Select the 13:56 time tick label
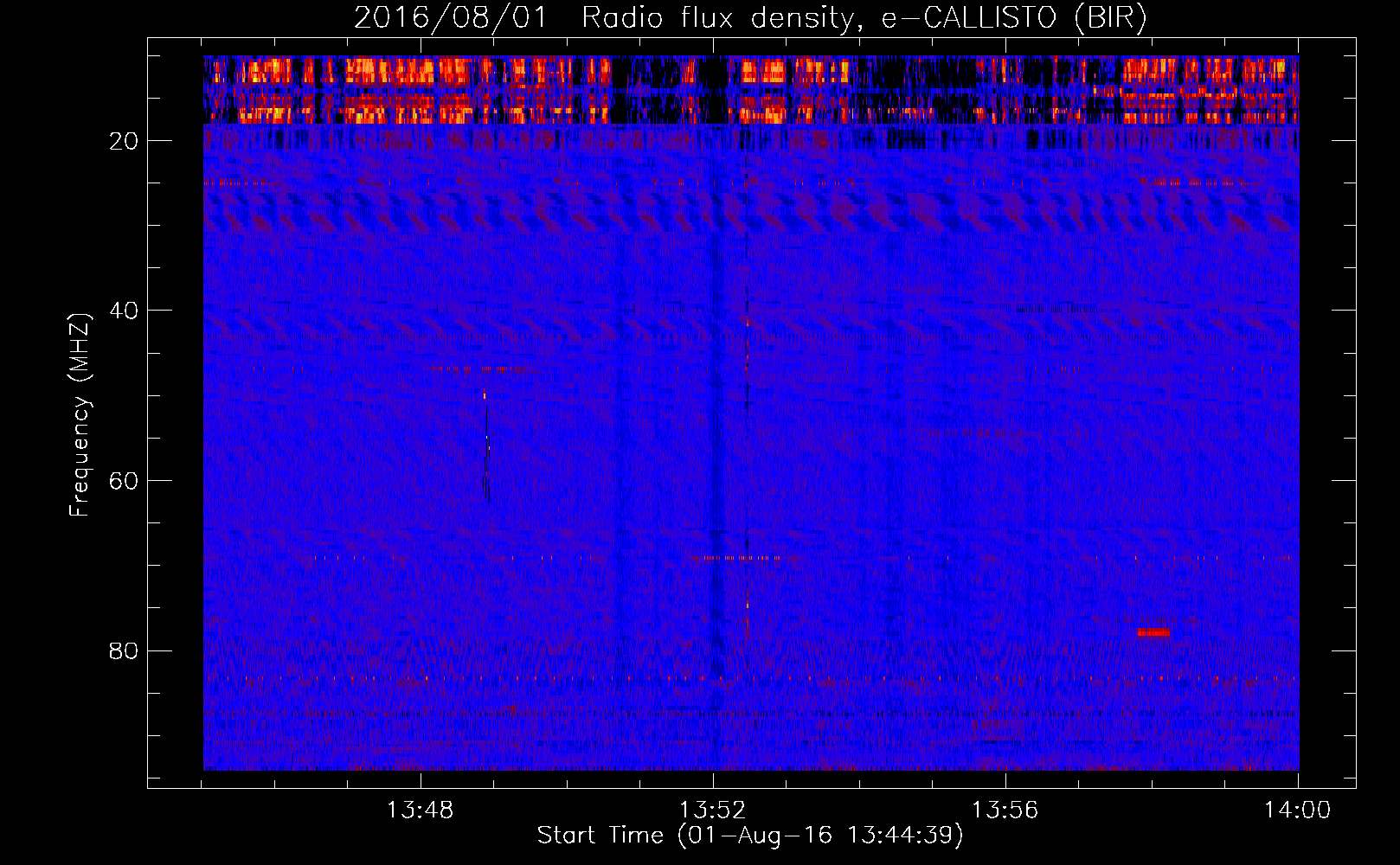This screenshot has width=1400, height=865. point(1005,811)
